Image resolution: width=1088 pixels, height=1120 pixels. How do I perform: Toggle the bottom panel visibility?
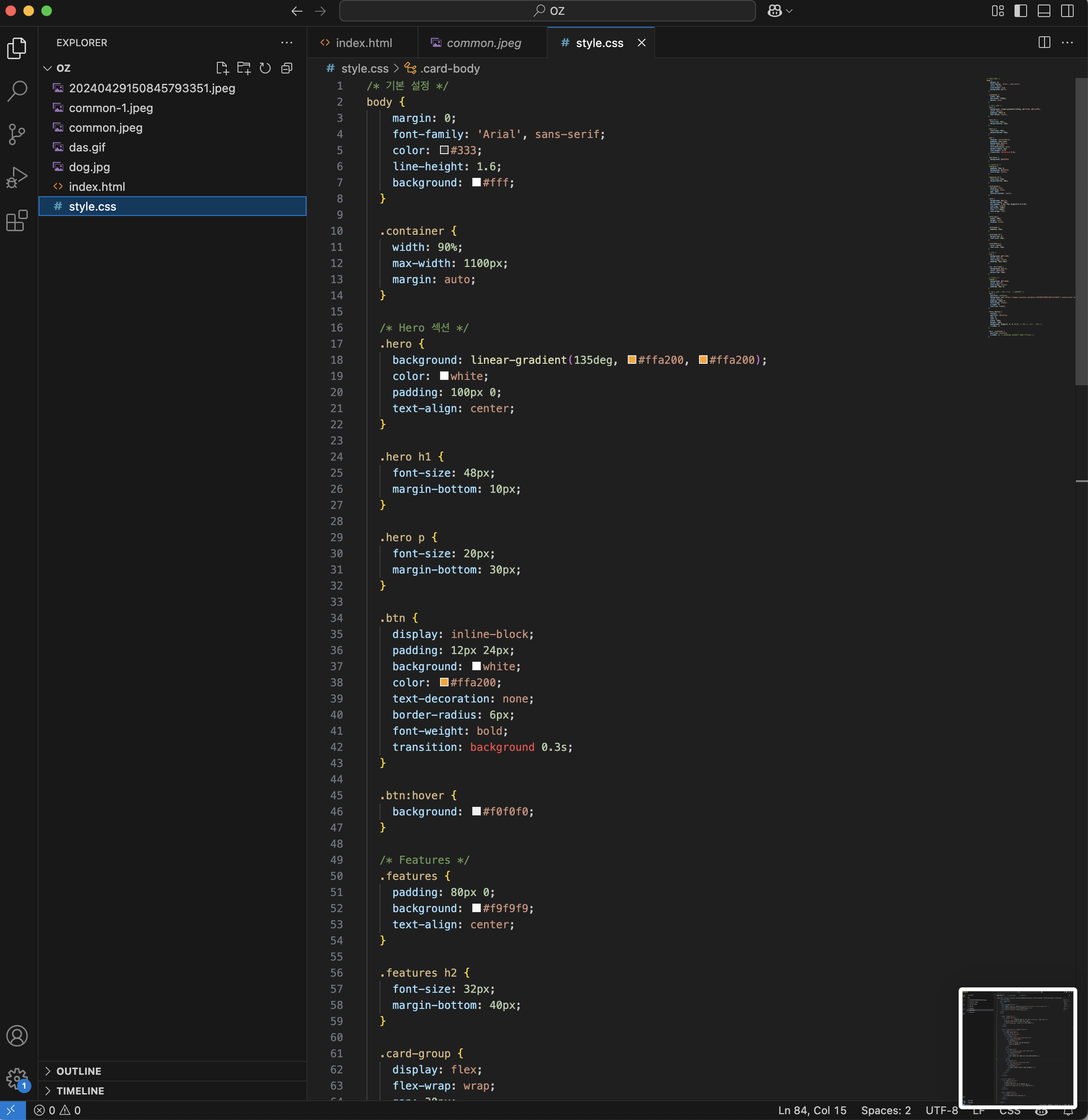[x=1044, y=11]
